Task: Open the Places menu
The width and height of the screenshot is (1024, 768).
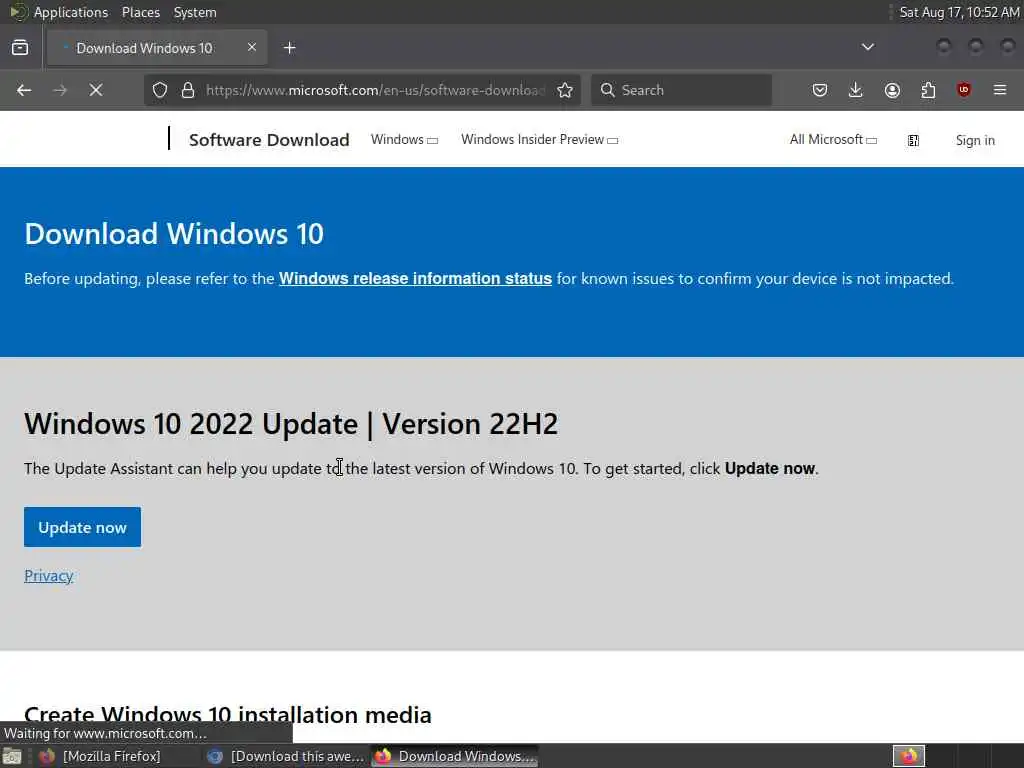Action: pyautogui.click(x=141, y=12)
